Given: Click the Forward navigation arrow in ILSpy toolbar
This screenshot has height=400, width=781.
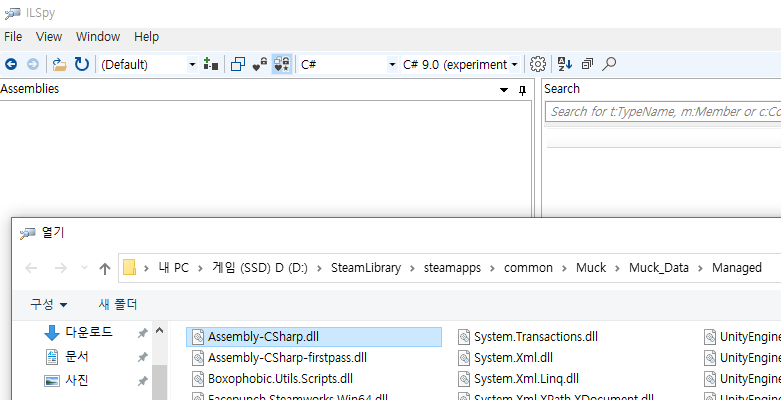Looking at the screenshot, I should pos(33,64).
